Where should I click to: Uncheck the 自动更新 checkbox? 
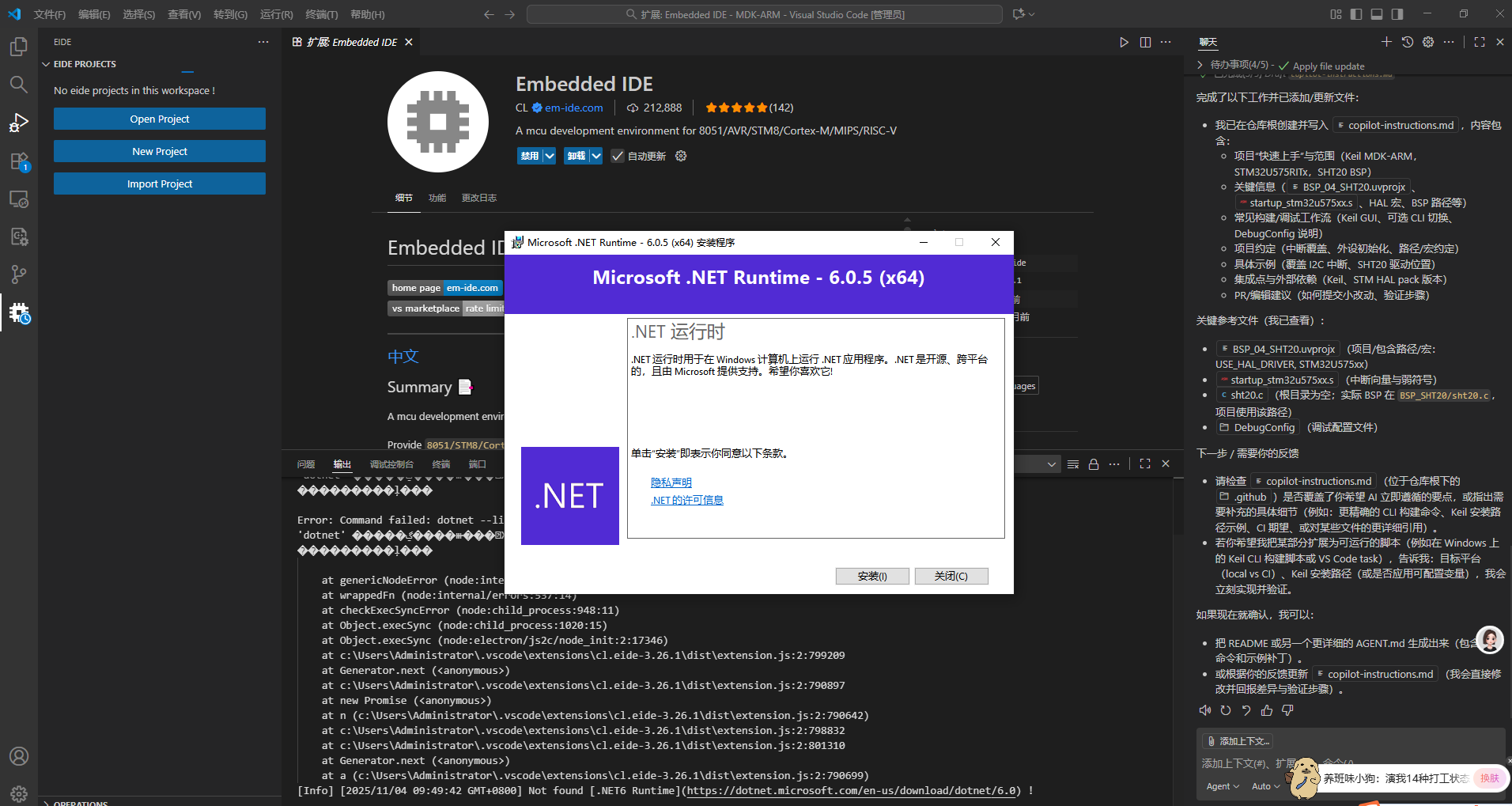click(618, 156)
